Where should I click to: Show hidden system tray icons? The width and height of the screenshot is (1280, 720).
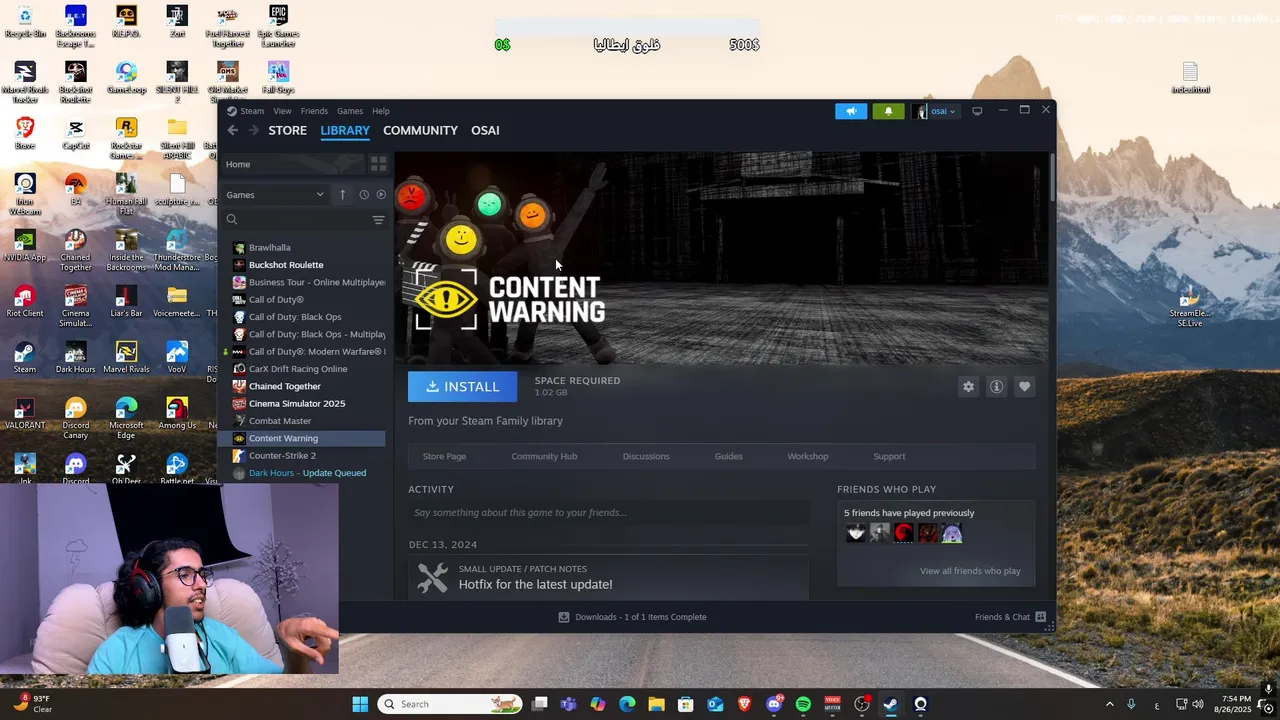[1109, 704]
